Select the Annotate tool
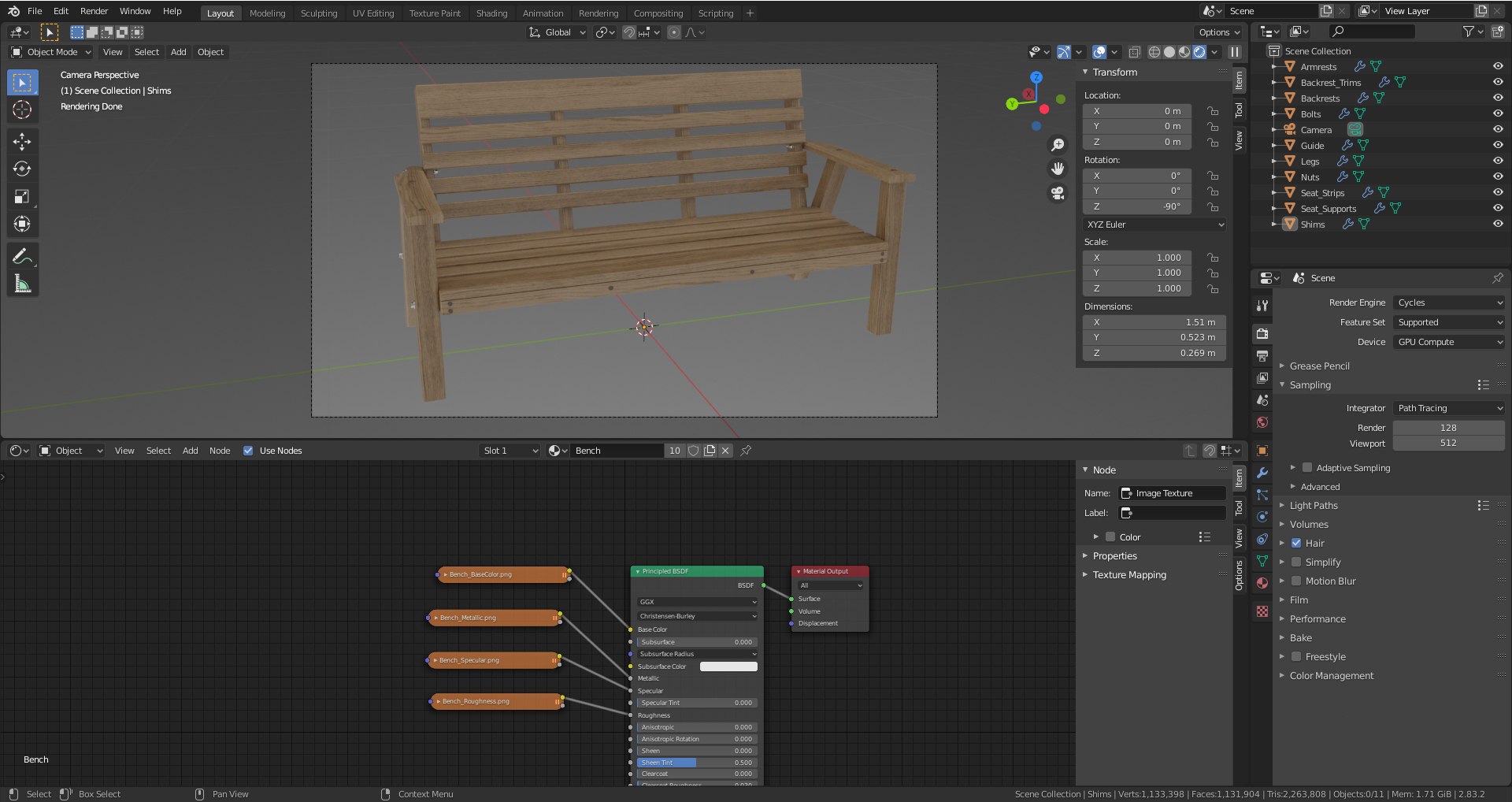The width and height of the screenshot is (1512, 802). (x=22, y=256)
